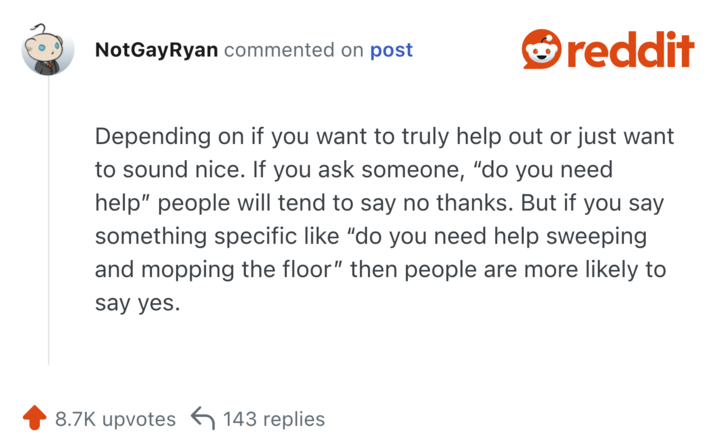The width and height of the screenshot is (716, 443).
Task: Click the reddit wordmark text
Action: [632, 50]
